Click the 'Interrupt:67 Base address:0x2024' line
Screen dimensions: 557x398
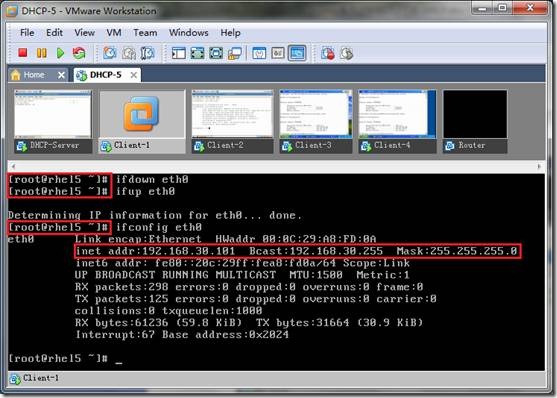point(182,334)
